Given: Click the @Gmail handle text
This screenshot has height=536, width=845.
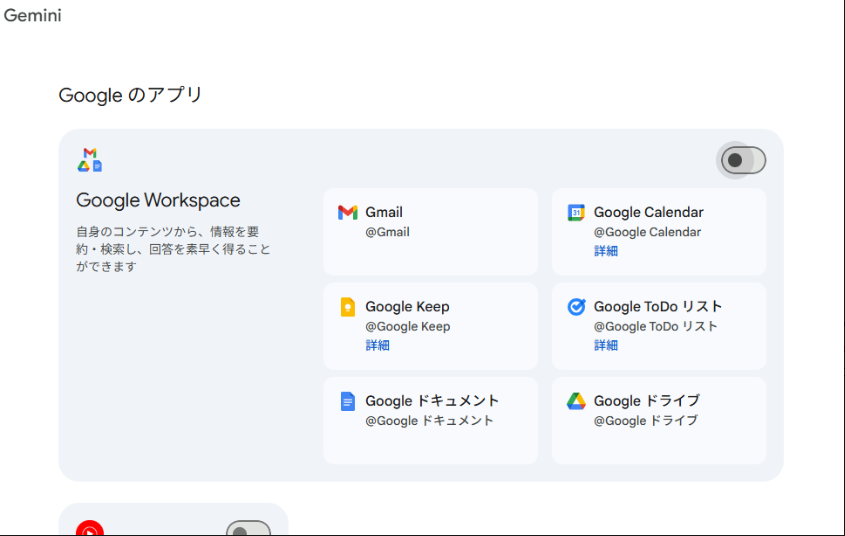Looking at the screenshot, I should pos(387,232).
